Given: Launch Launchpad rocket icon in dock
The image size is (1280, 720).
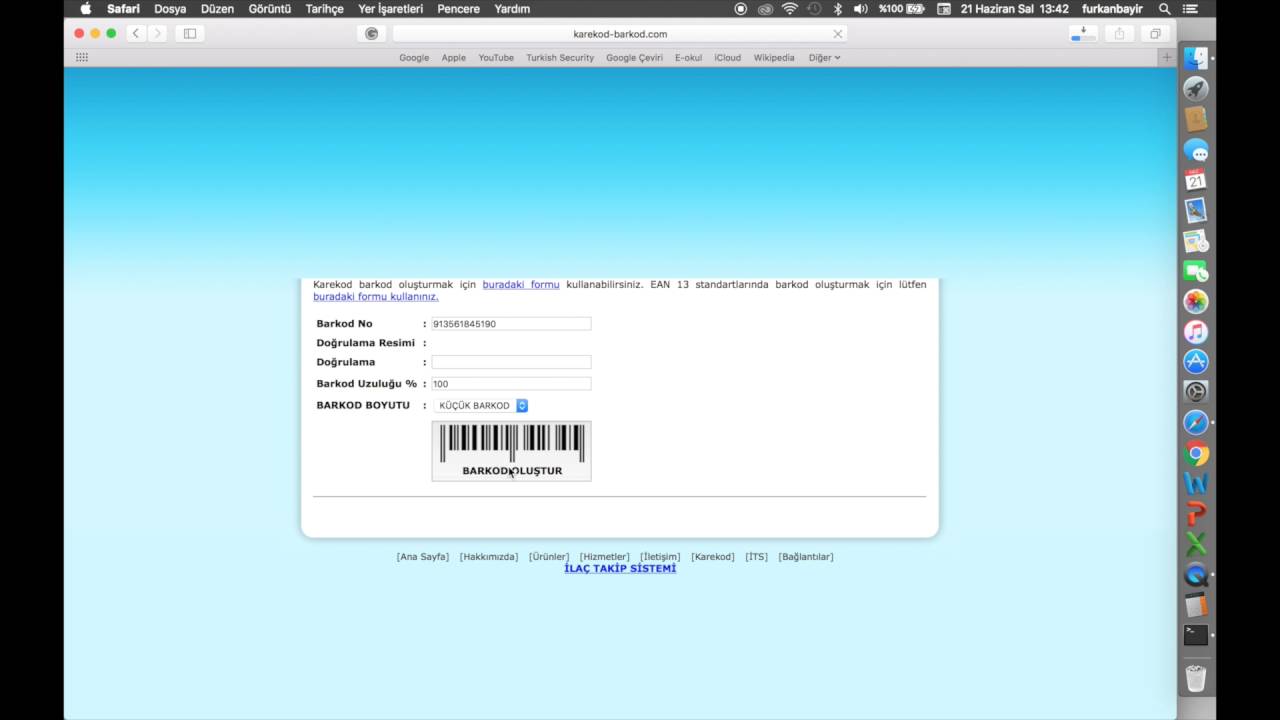Looking at the screenshot, I should click(1196, 89).
